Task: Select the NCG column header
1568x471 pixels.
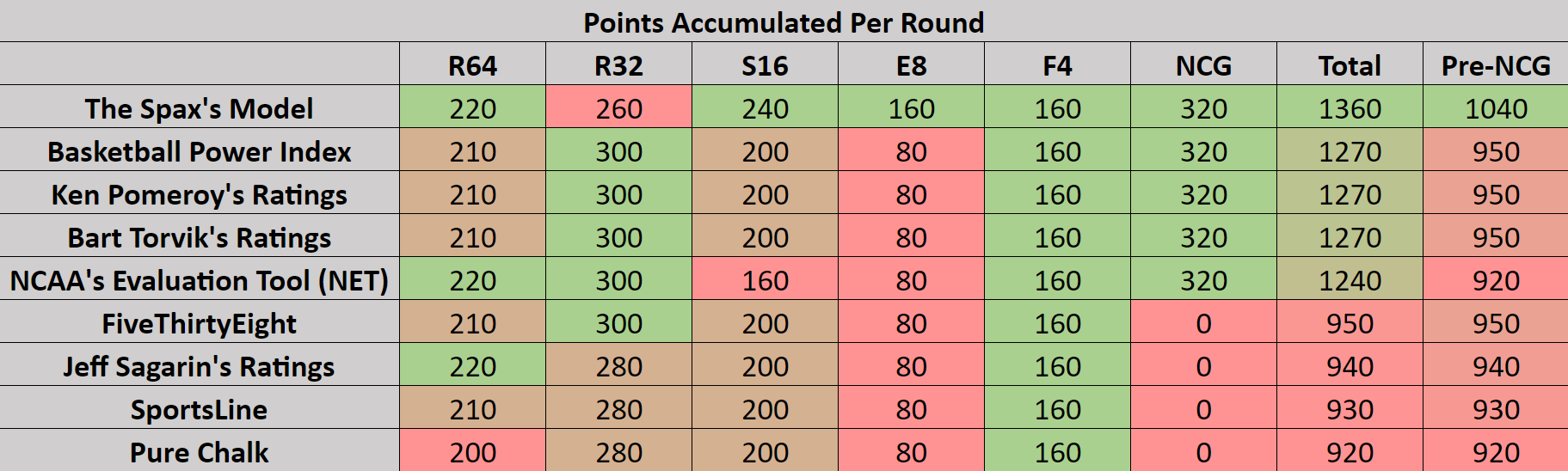Action: click(x=1203, y=65)
